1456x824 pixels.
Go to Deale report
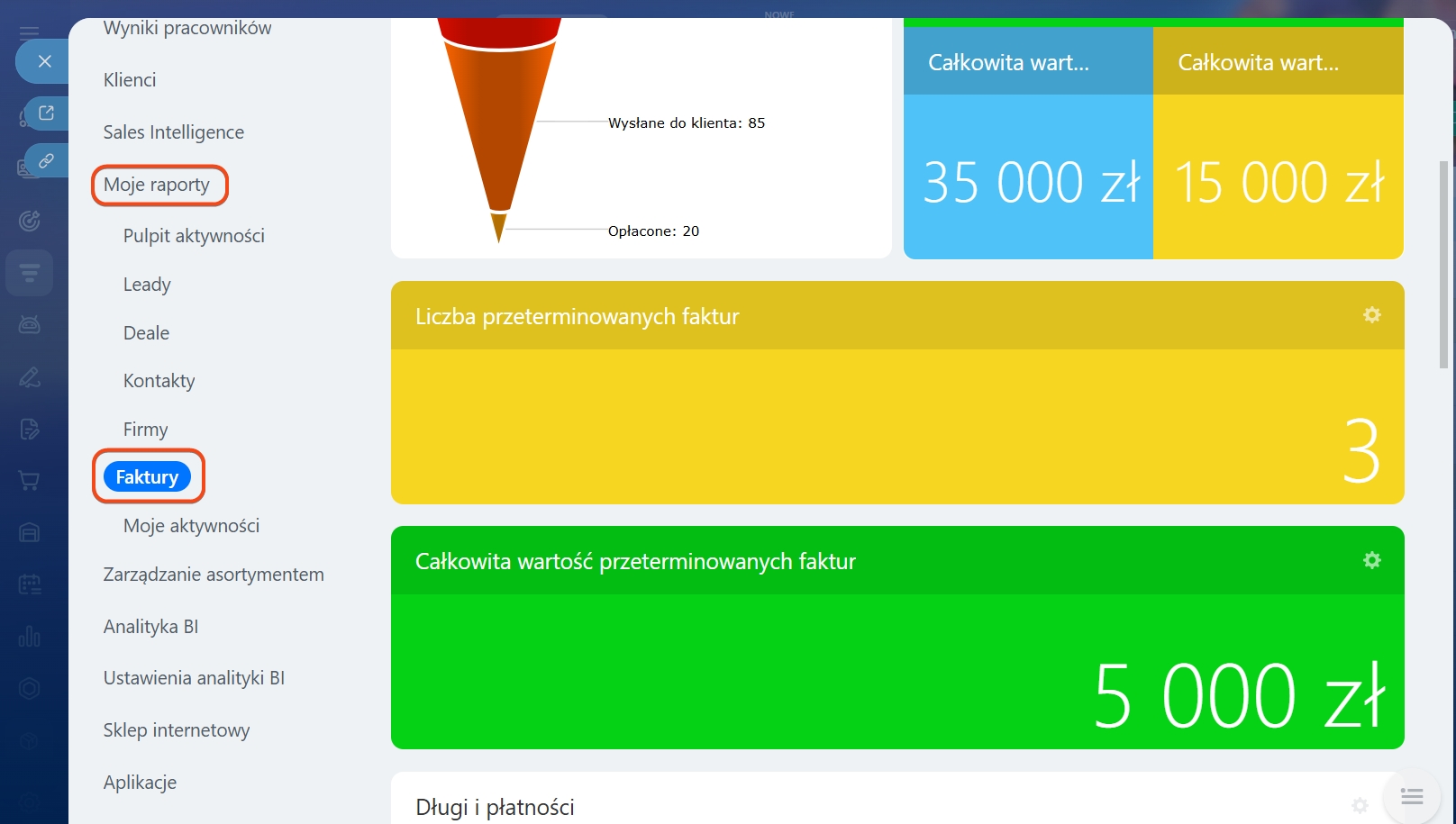(146, 333)
